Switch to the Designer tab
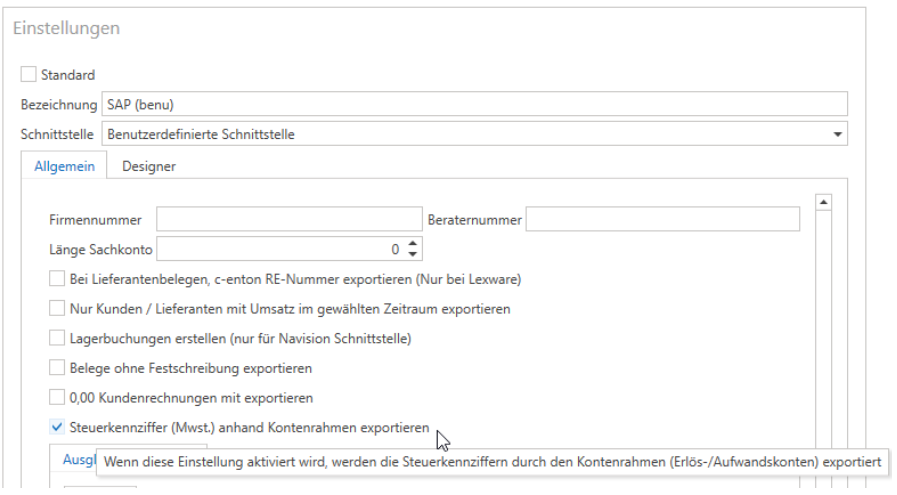Image resolution: width=897 pixels, height=495 pixels. coord(148,167)
